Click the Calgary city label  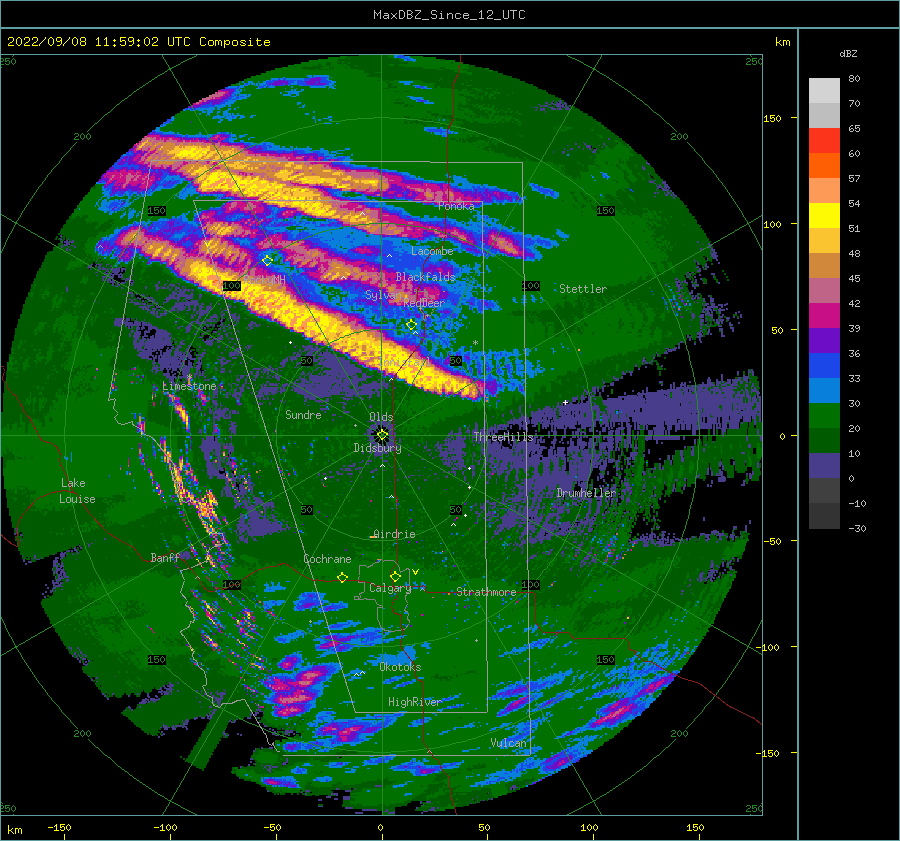pyautogui.click(x=390, y=588)
